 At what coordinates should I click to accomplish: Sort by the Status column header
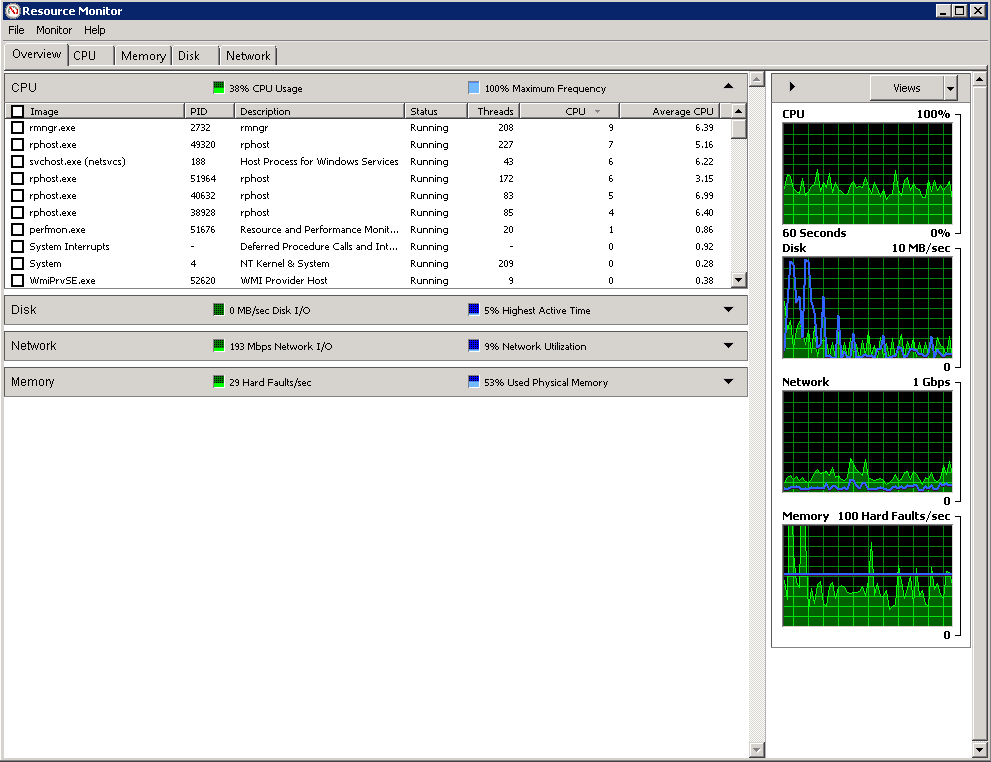tap(436, 111)
